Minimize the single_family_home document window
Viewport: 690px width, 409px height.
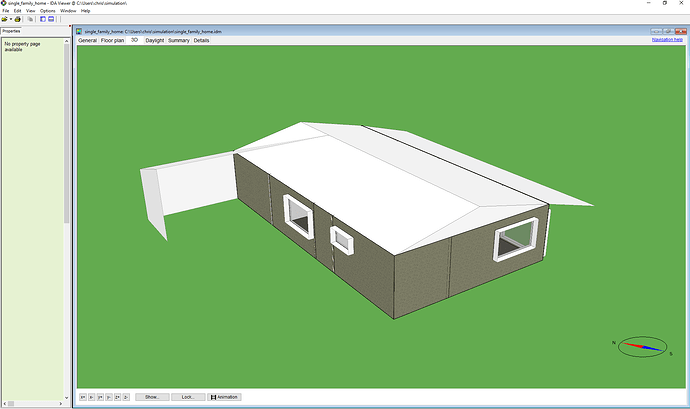pos(656,31)
